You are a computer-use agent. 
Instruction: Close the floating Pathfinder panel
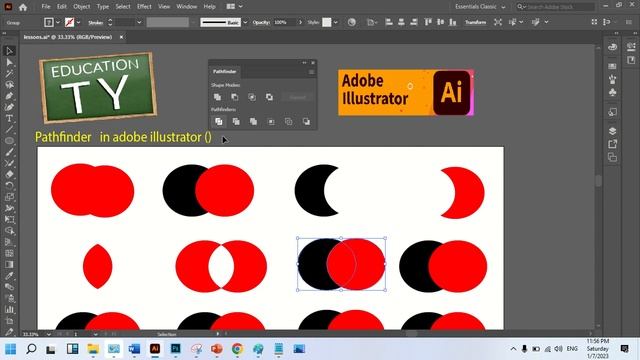pyautogui.click(x=313, y=63)
